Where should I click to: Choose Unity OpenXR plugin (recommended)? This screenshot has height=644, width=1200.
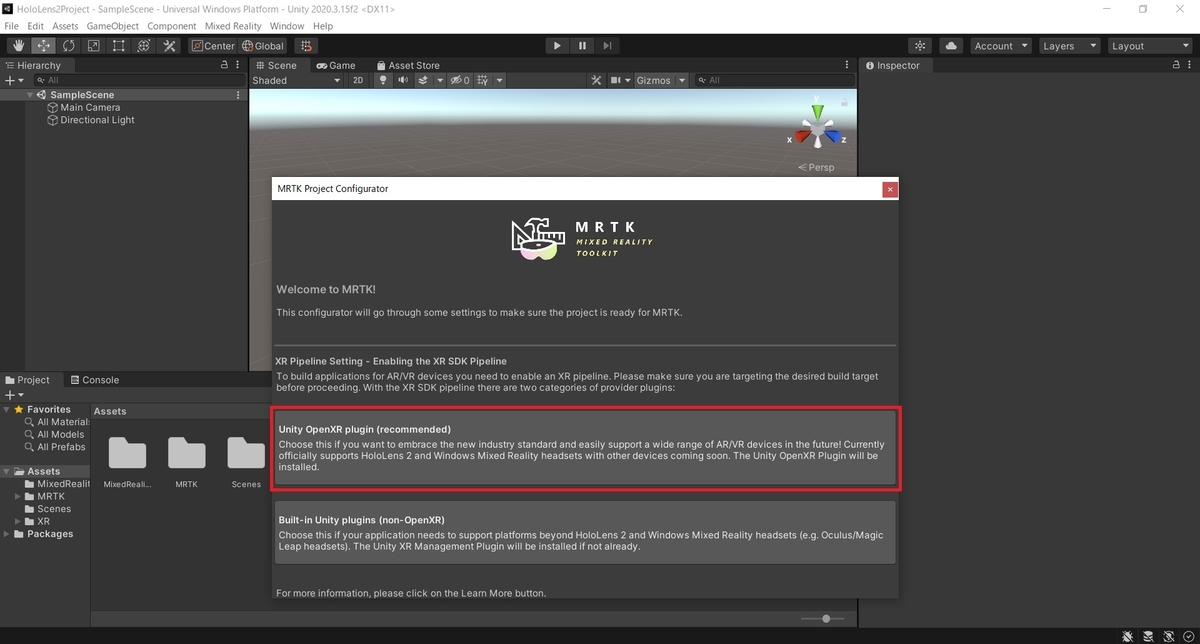586,448
